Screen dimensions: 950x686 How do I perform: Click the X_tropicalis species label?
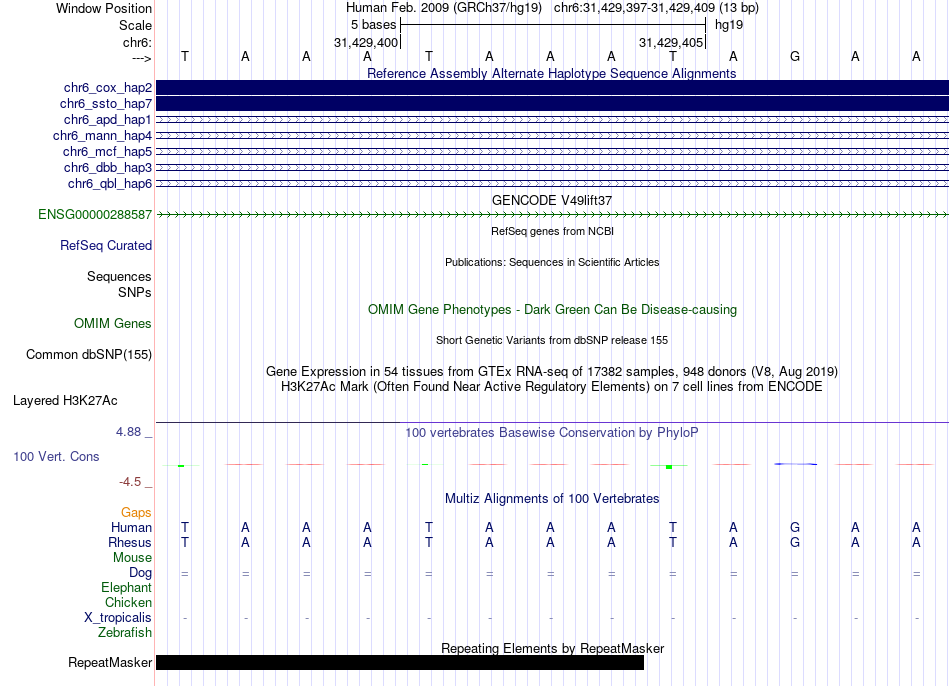point(118,618)
